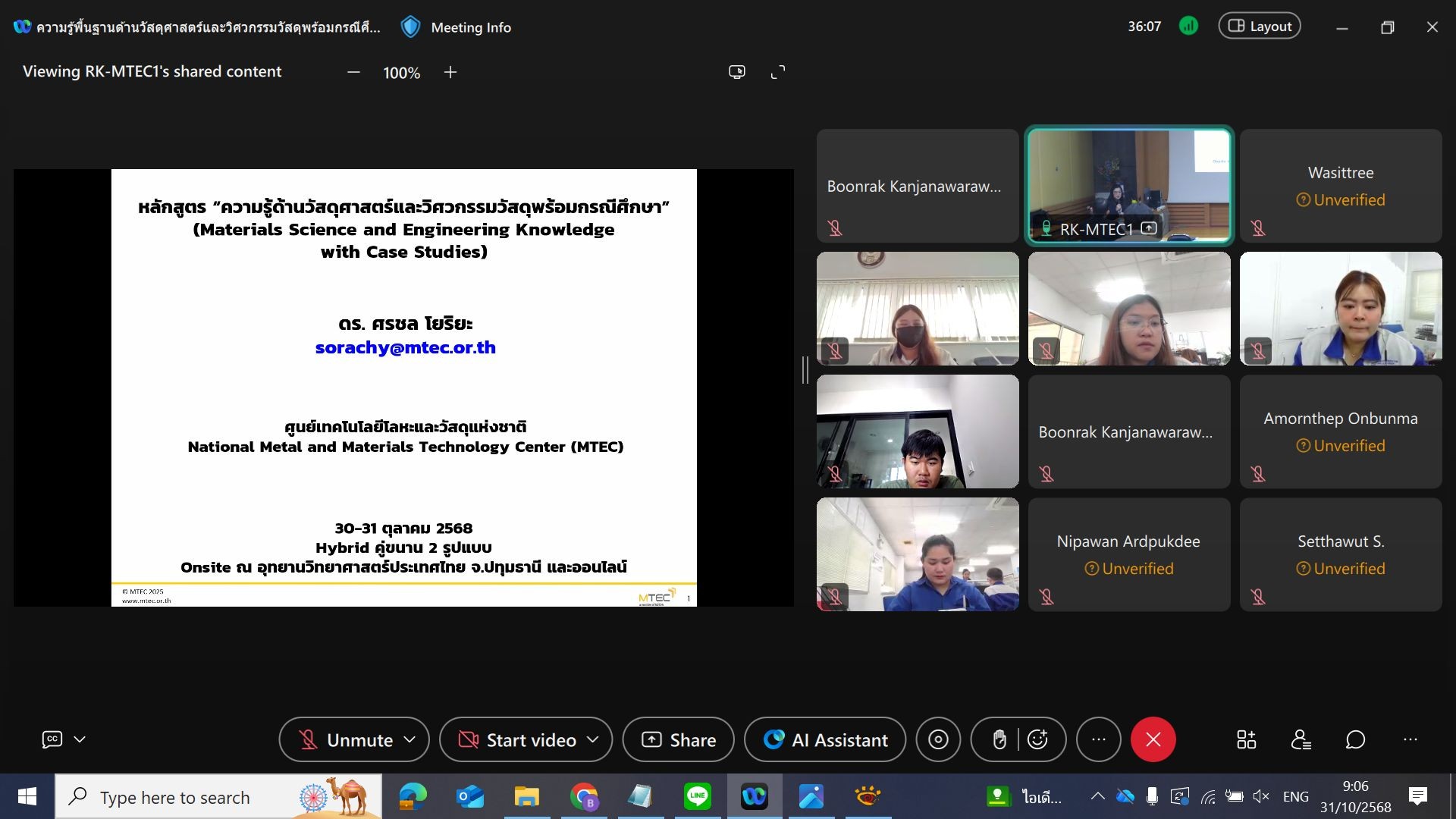Expand the Unmute audio options arrow
The height and width of the screenshot is (819, 1456).
click(x=410, y=739)
